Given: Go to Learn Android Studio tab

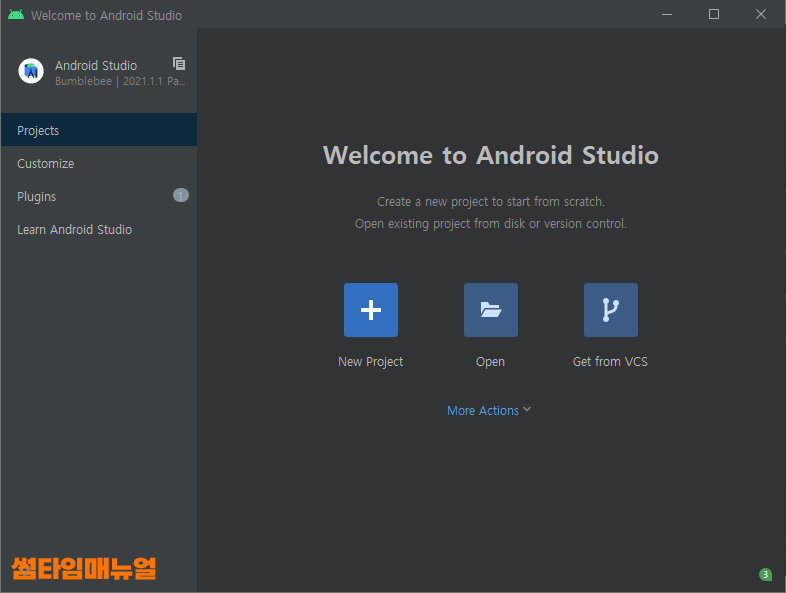Looking at the screenshot, I should (x=99, y=230).
